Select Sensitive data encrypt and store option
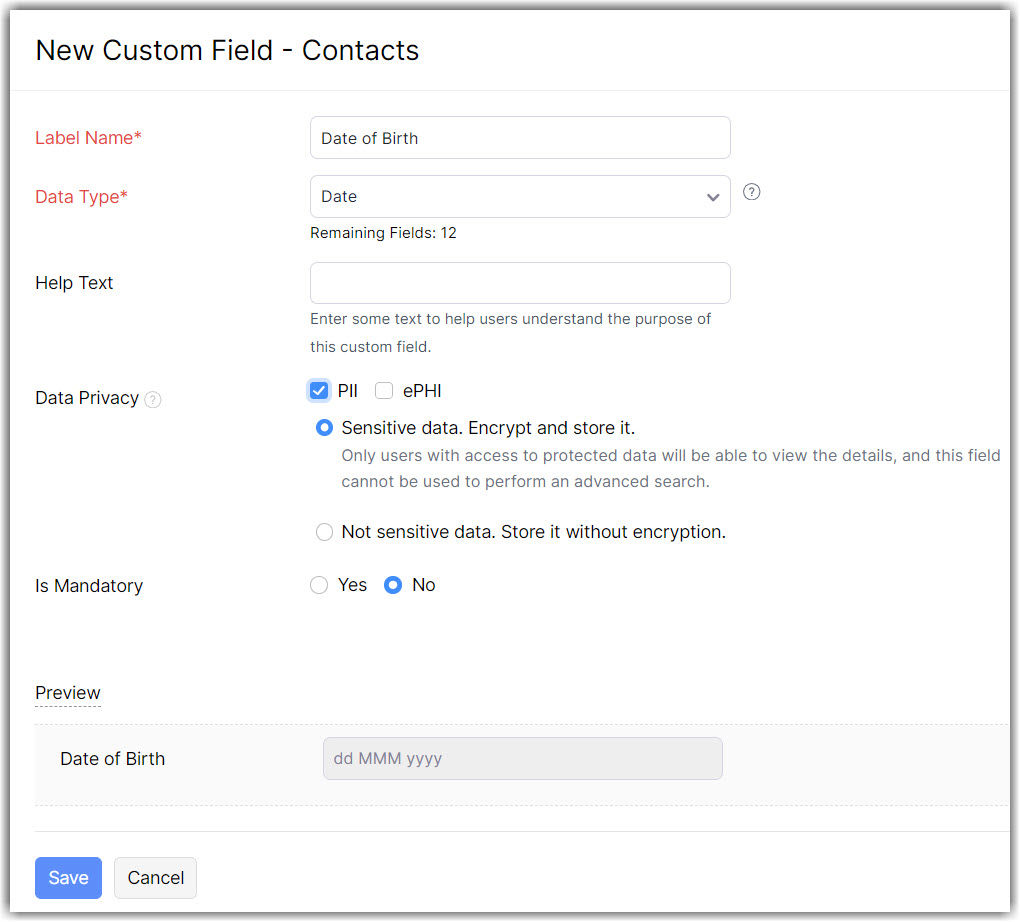Image resolution: width=1020 pixels, height=922 pixels. [324, 428]
